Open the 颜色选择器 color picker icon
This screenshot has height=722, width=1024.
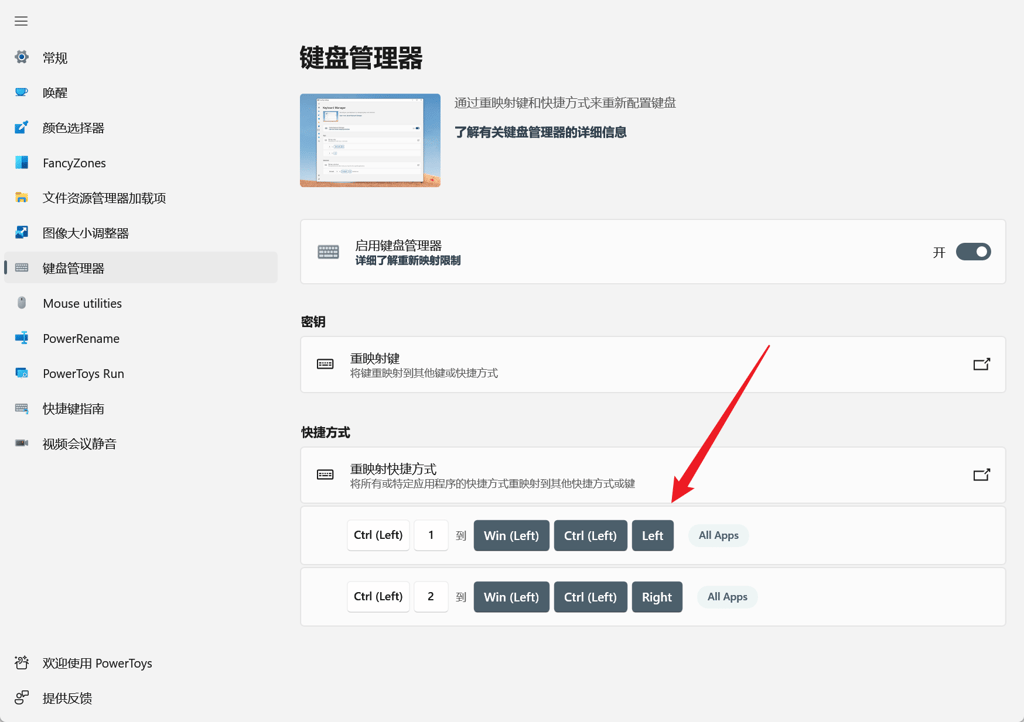(22, 128)
